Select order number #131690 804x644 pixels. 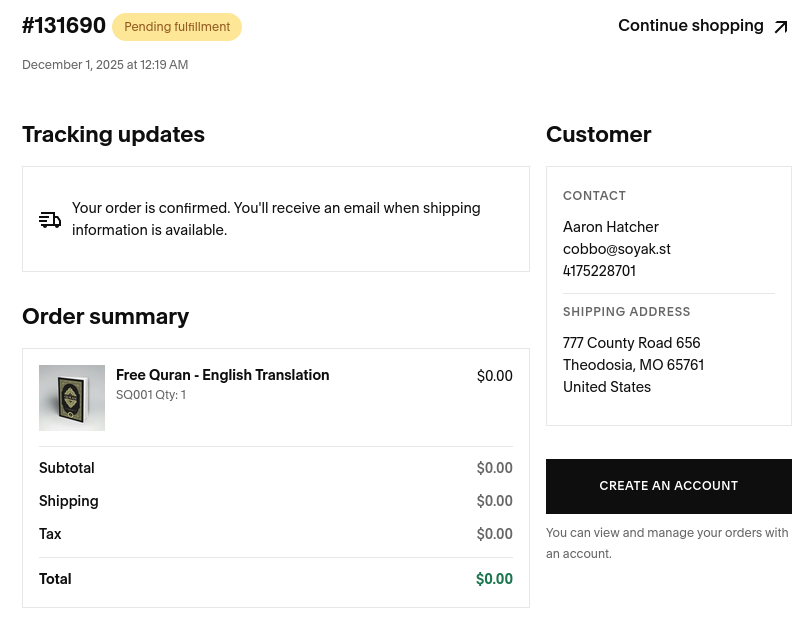coord(64,26)
